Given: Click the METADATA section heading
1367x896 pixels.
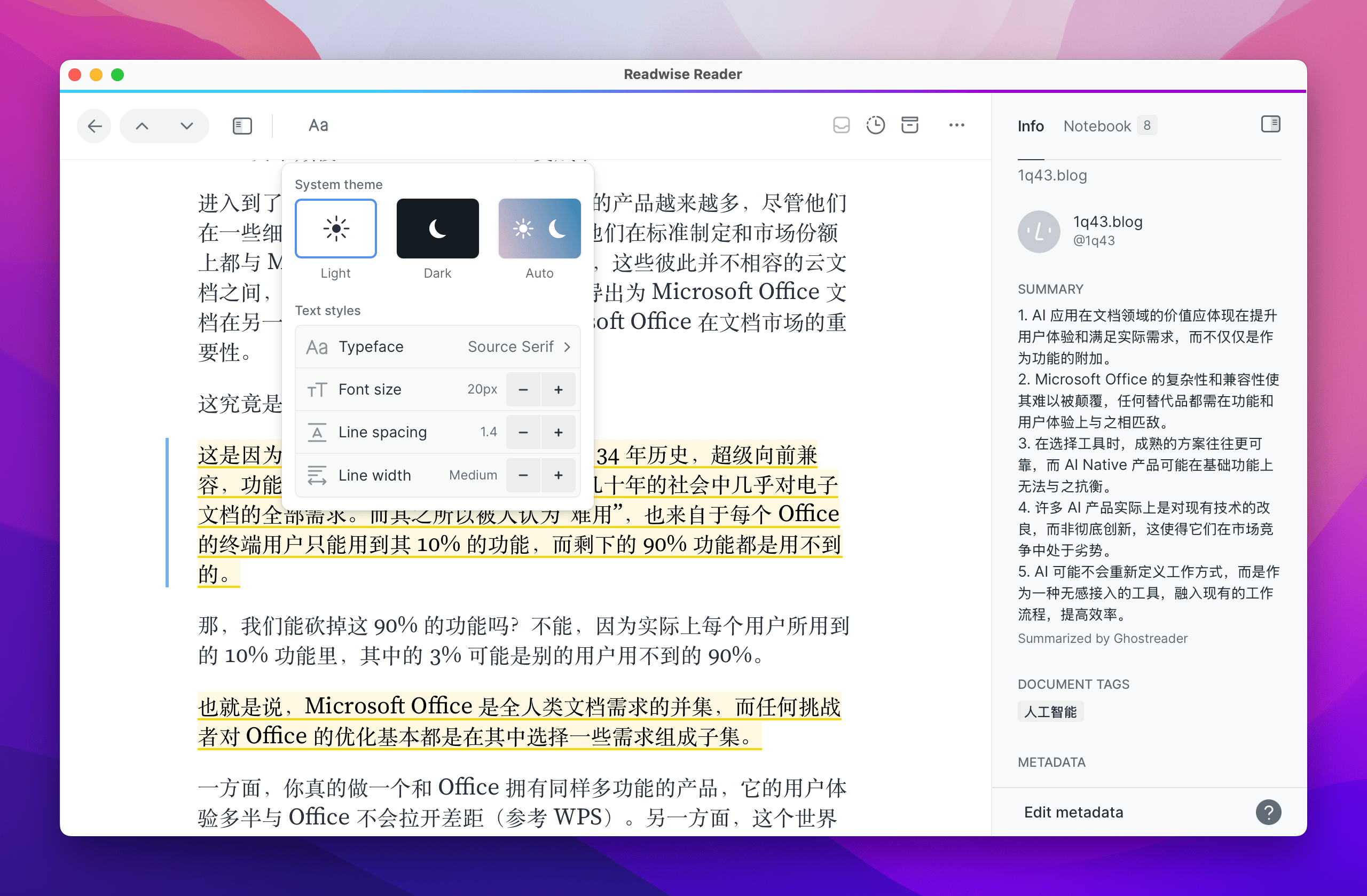Looking at the screenshot, I should tap(1051, 763).
